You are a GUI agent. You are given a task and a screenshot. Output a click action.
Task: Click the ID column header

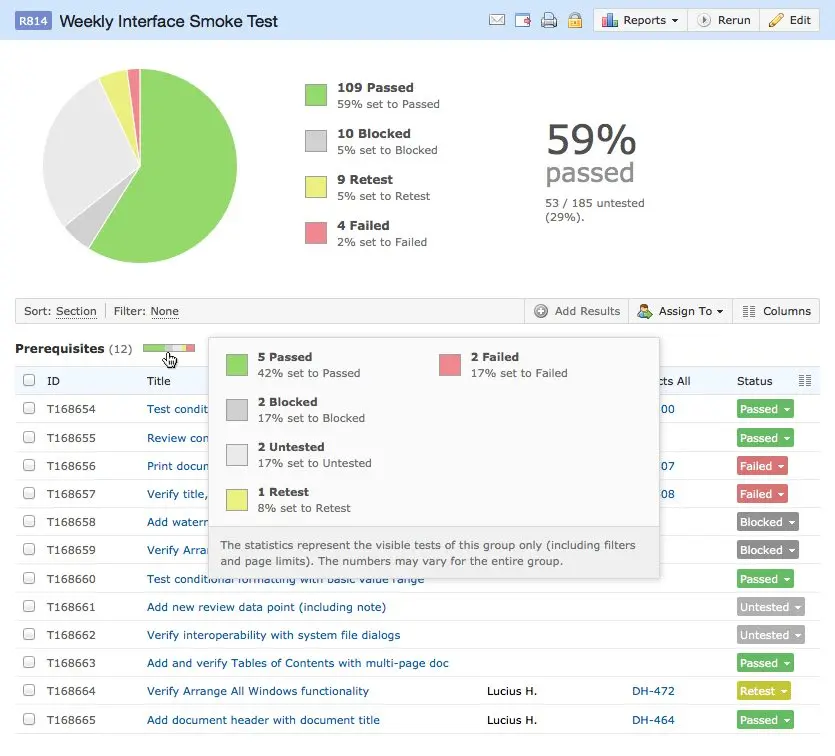53,381
